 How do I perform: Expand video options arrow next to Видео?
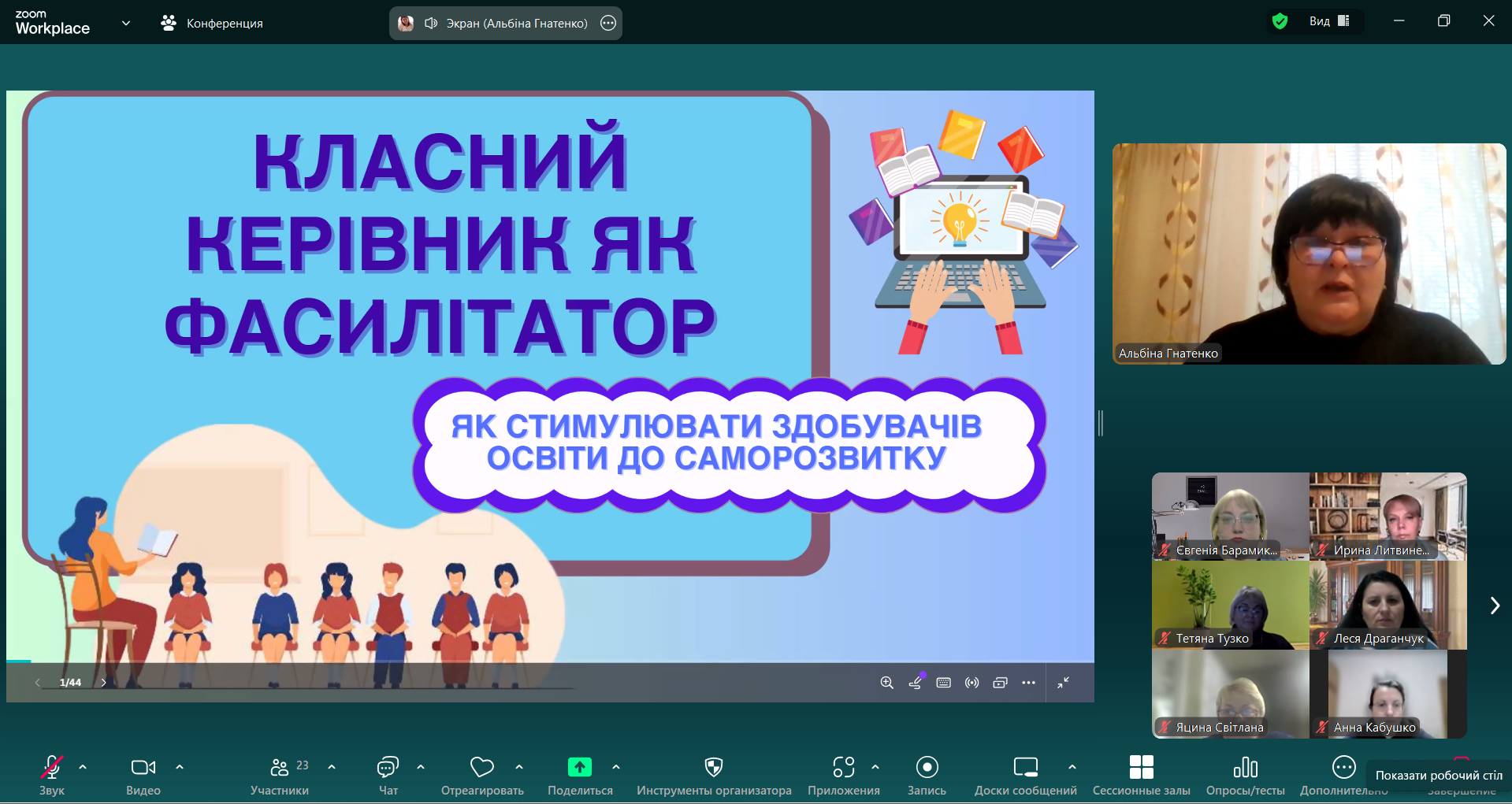point(180,766)
